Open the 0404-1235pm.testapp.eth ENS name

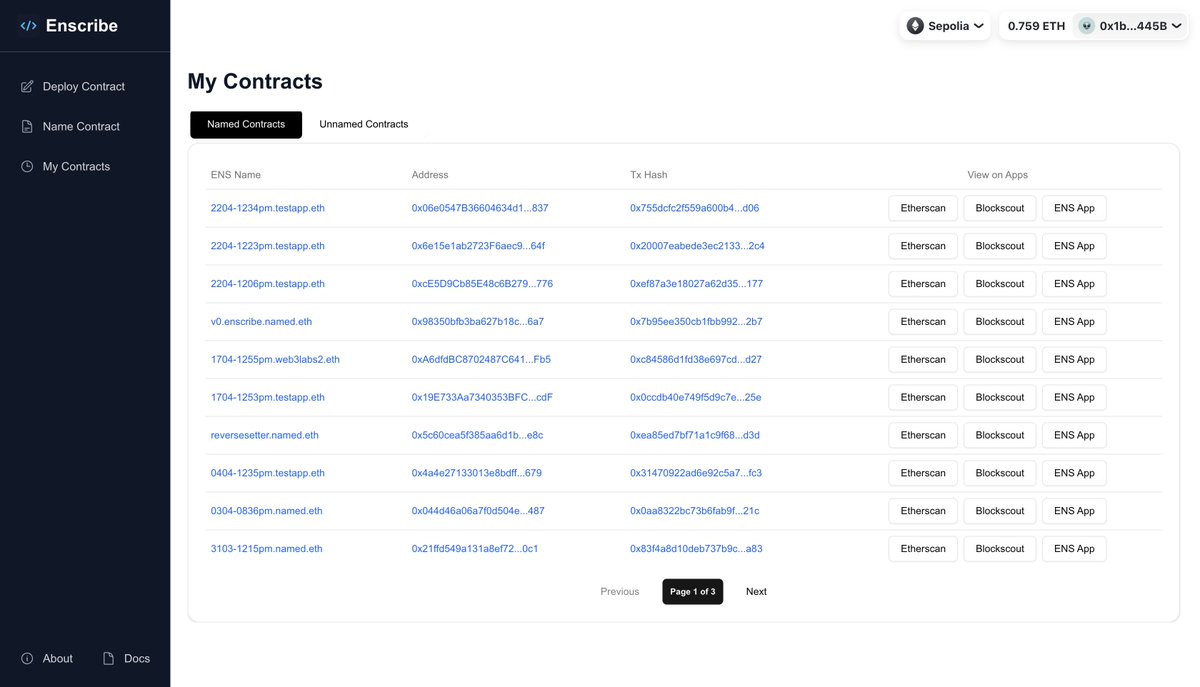coord(268,473)
